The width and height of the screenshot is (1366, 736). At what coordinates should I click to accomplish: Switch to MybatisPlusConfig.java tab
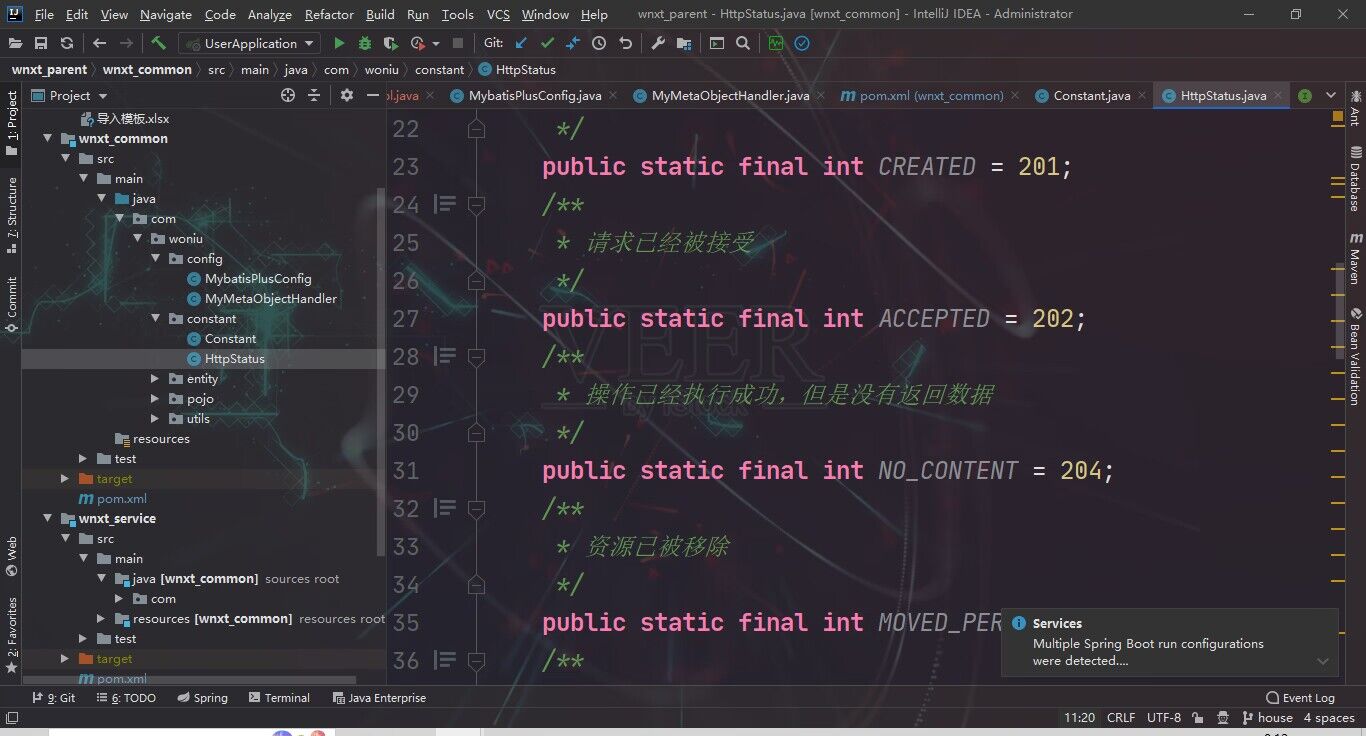535,95
